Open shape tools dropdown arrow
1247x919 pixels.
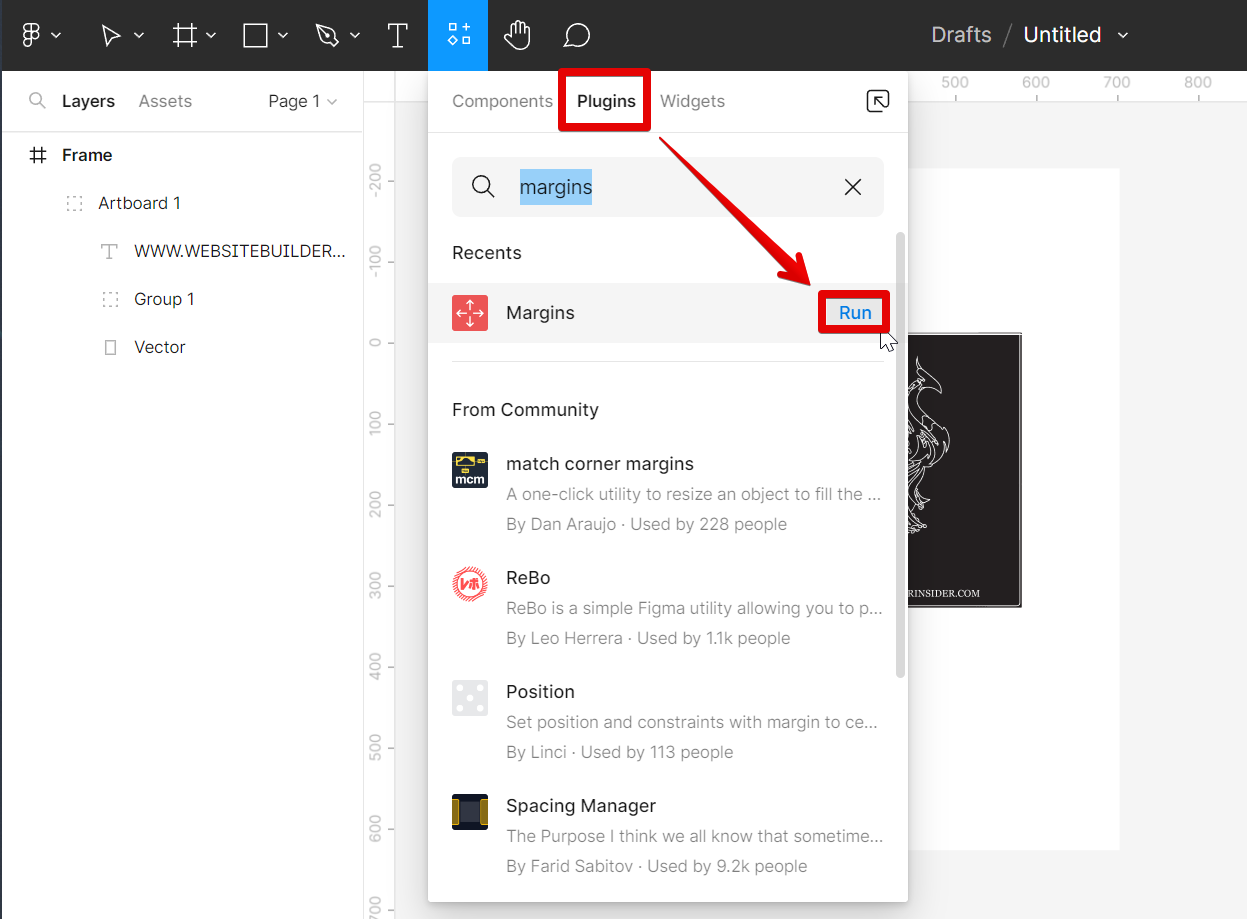click(x=284, y=35)
